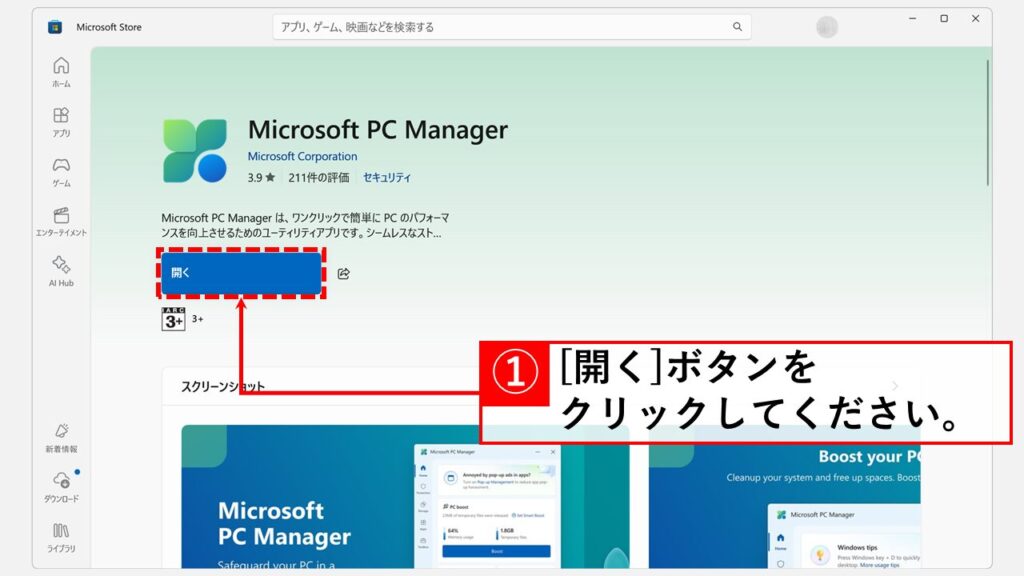Image resolution: width=1024 pixels, height=576 pixels.
Task: Click the Microsoft PC Manager app logo
Action: tap(195, 151)
